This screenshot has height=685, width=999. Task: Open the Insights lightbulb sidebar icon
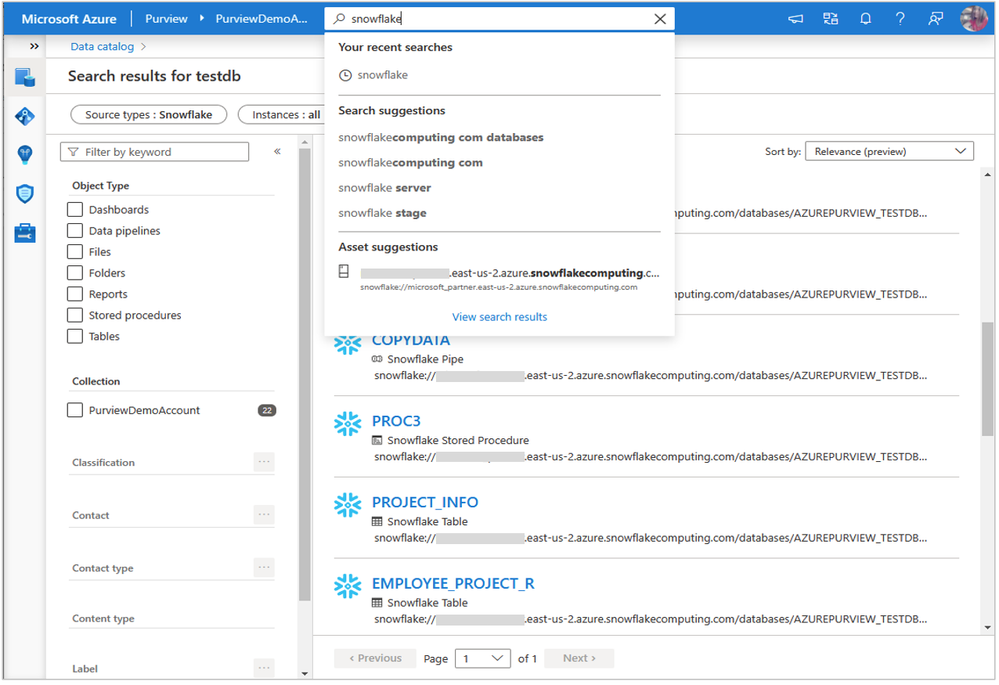coord(25,155)
